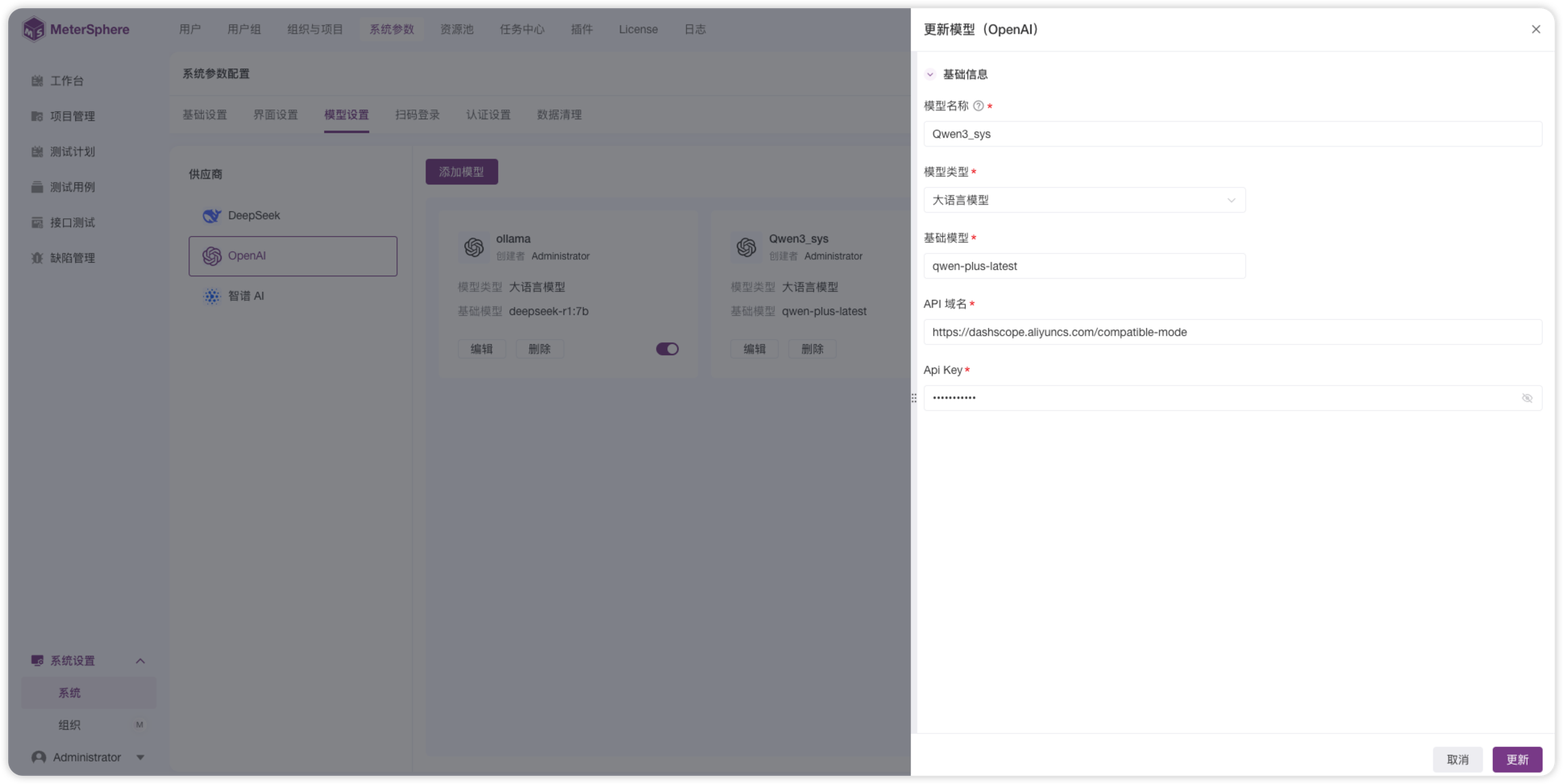The width and height of the screenshot is (1563, 784).
Task: Open the 任务中心 top menu
Action: pos(522,29)
